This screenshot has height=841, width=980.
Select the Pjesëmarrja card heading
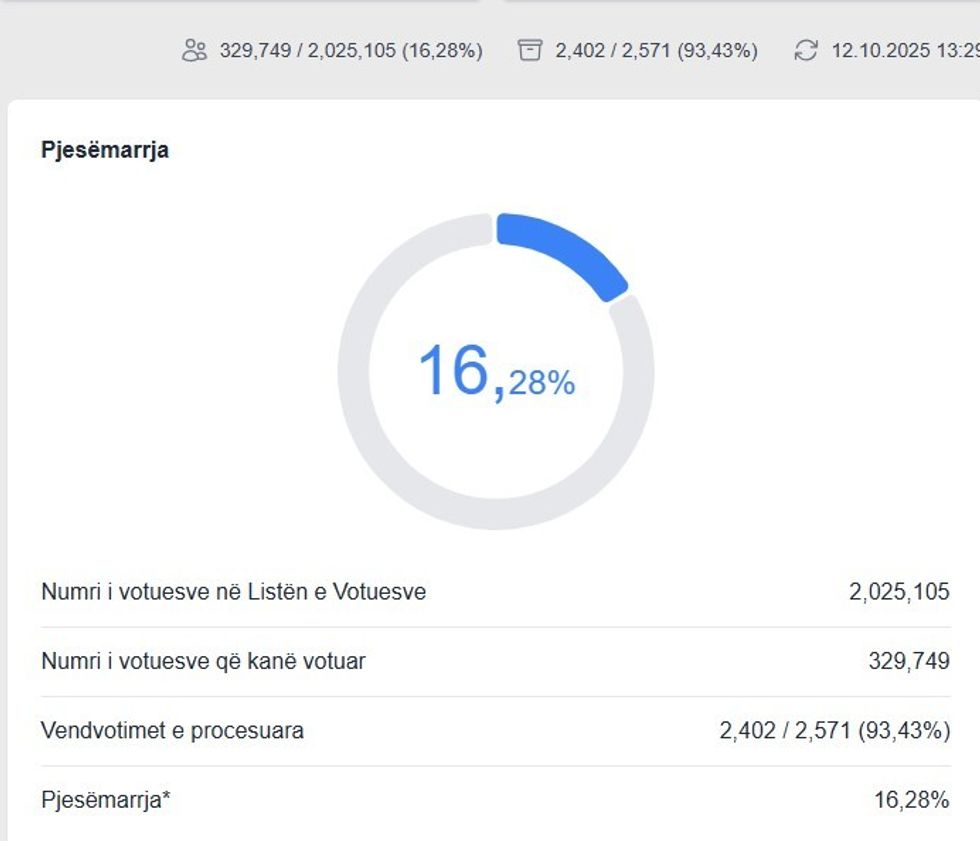pos(105,150)
